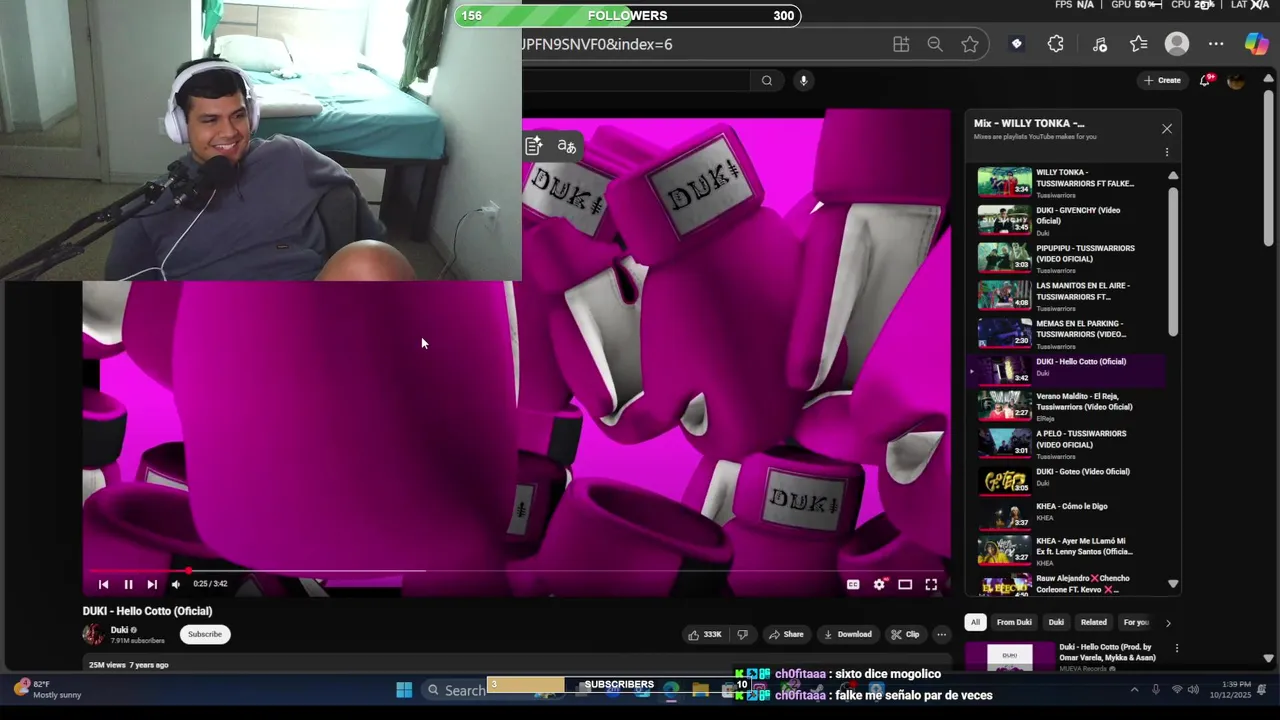The height and width of the screenshot is (720, 1280).
Task: Play WILLY TONKA - TUSSIWARRIORS FT FALKE
Action: [x=1065, y=182]
